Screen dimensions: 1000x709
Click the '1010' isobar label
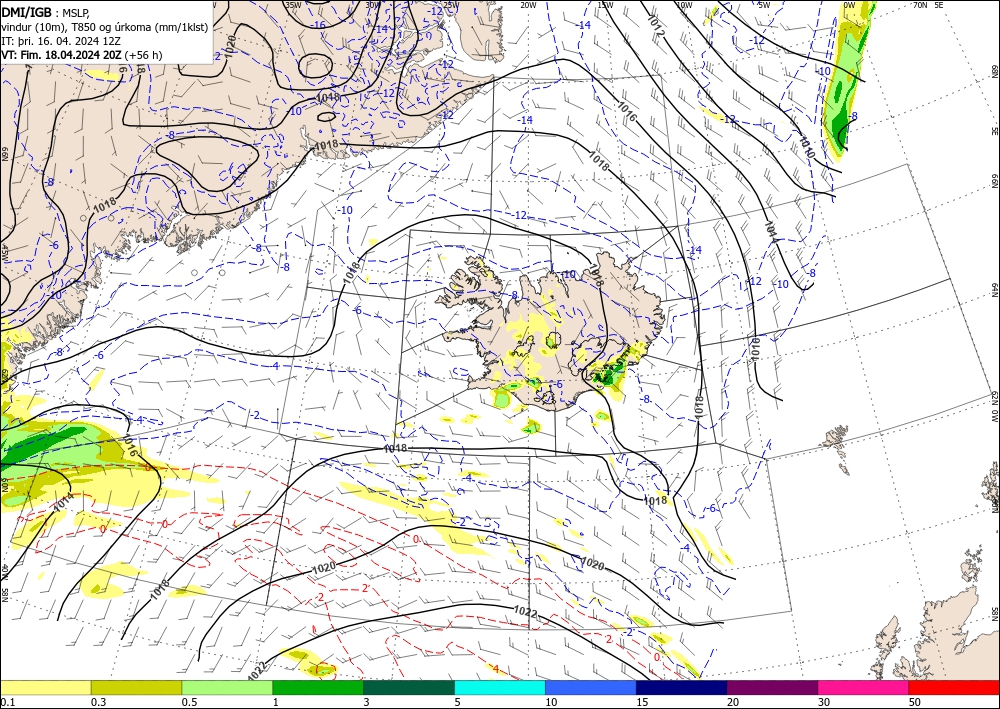click(x=807, y=147)
